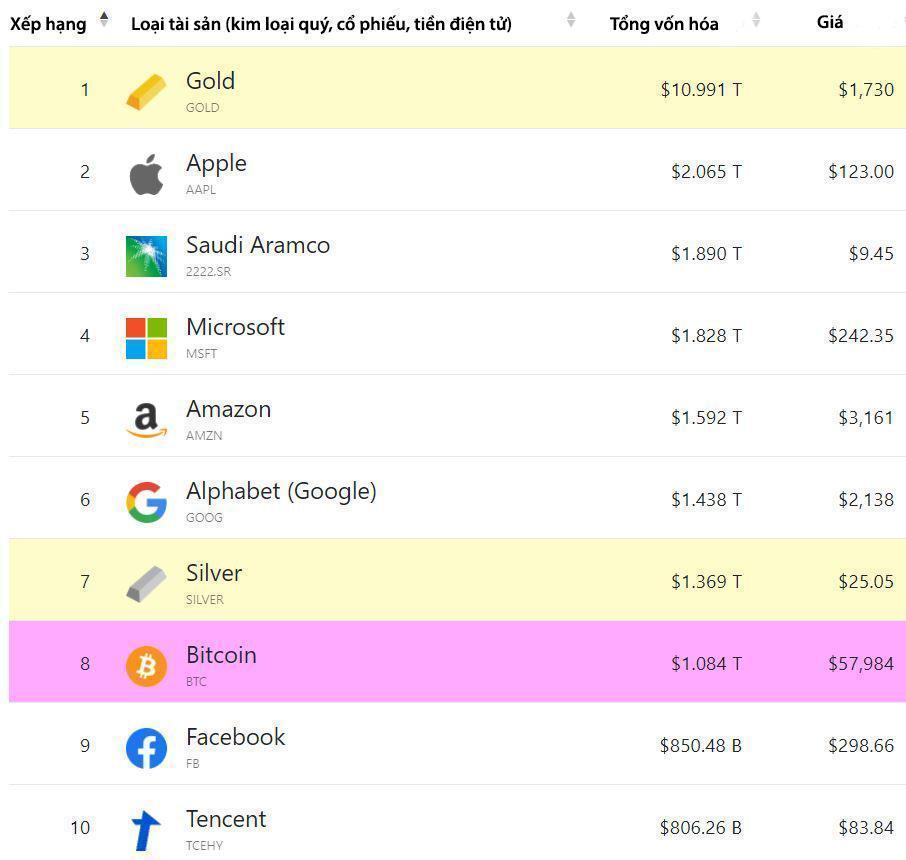Open the Alphabet (Google) link
The height and width of the screenshot is (860, 906).
(281, 491)
